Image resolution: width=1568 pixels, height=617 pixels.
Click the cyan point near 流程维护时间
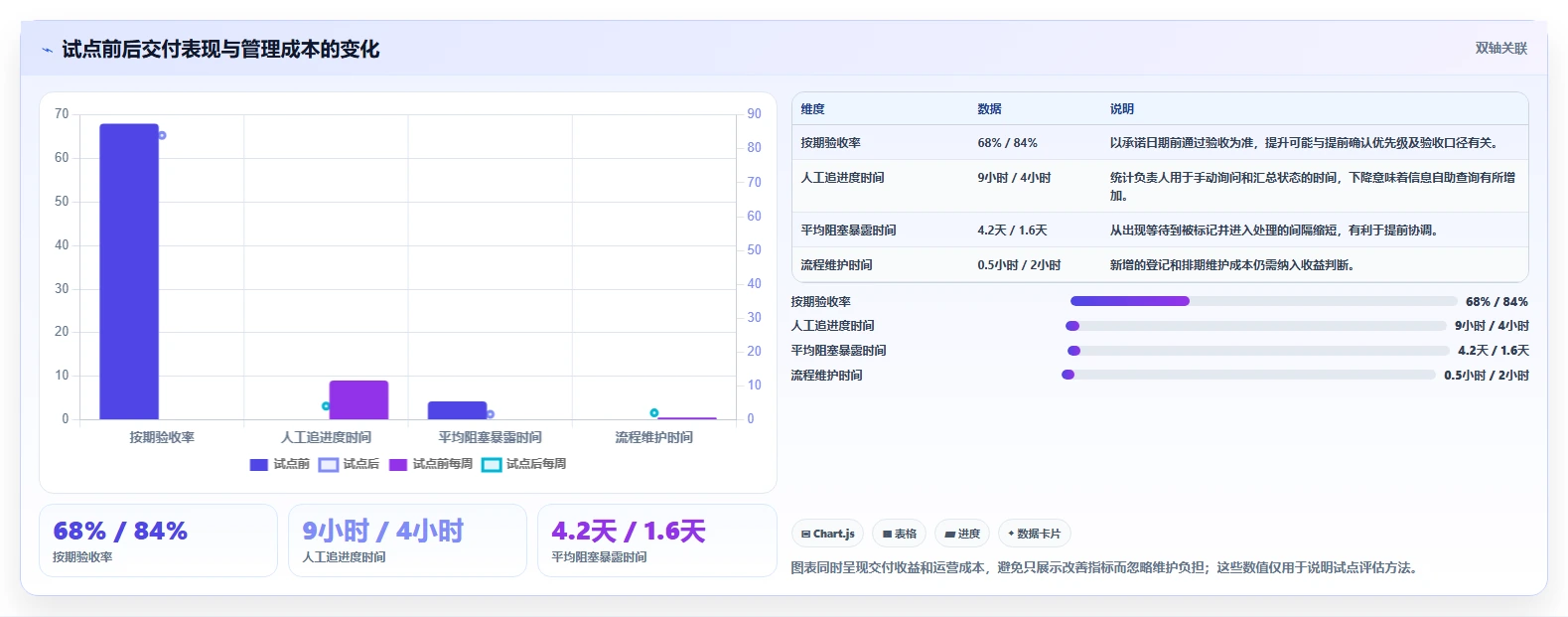click(654, 412)
